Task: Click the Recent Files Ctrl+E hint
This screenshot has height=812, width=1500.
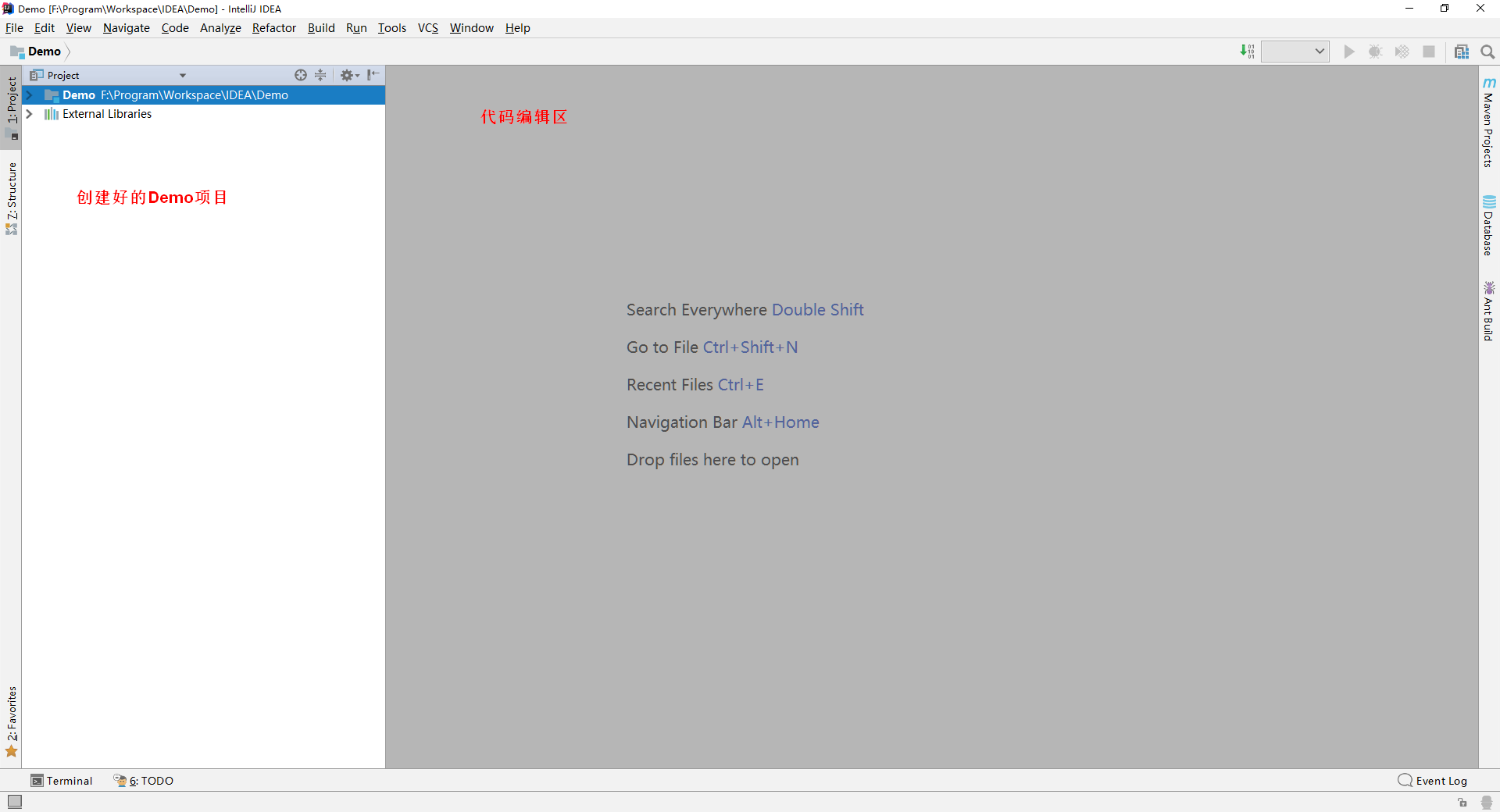Action: pos(695,385)
